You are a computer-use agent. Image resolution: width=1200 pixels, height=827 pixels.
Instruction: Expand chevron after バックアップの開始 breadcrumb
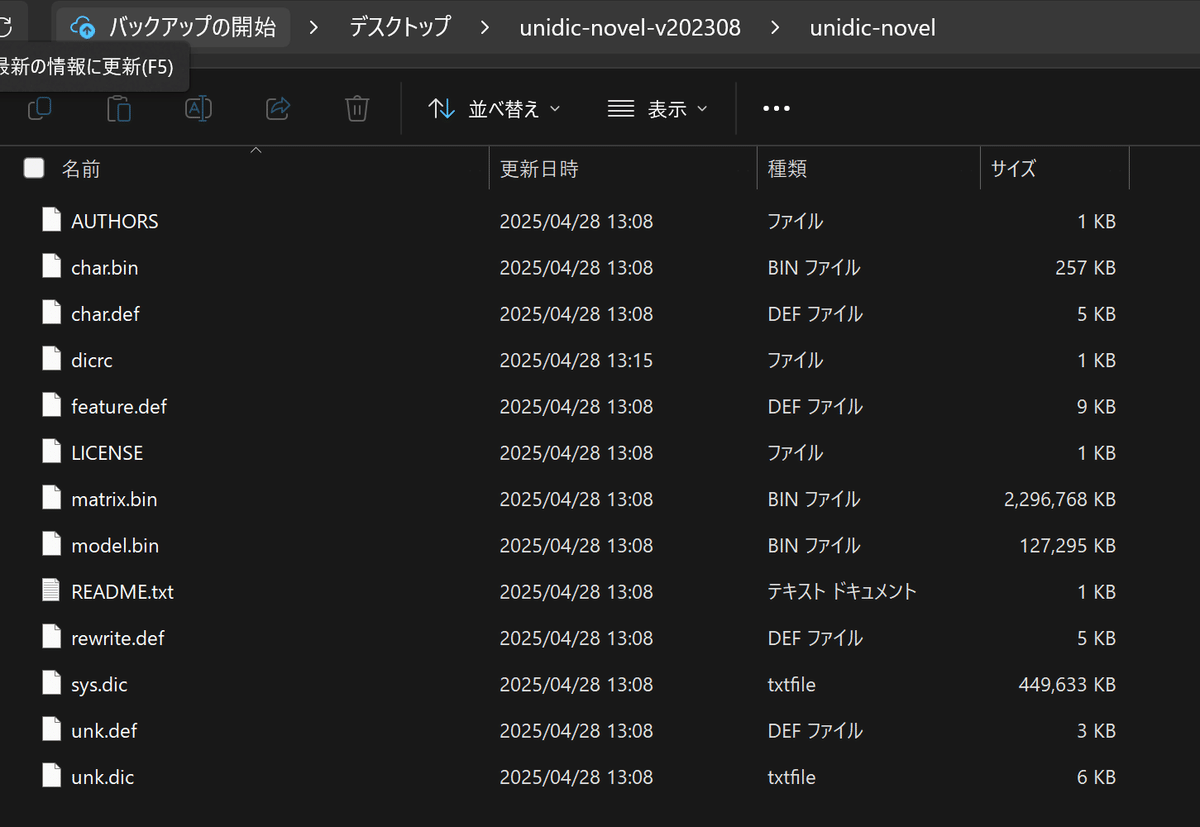pyautogui.click(x=314, y=27)
